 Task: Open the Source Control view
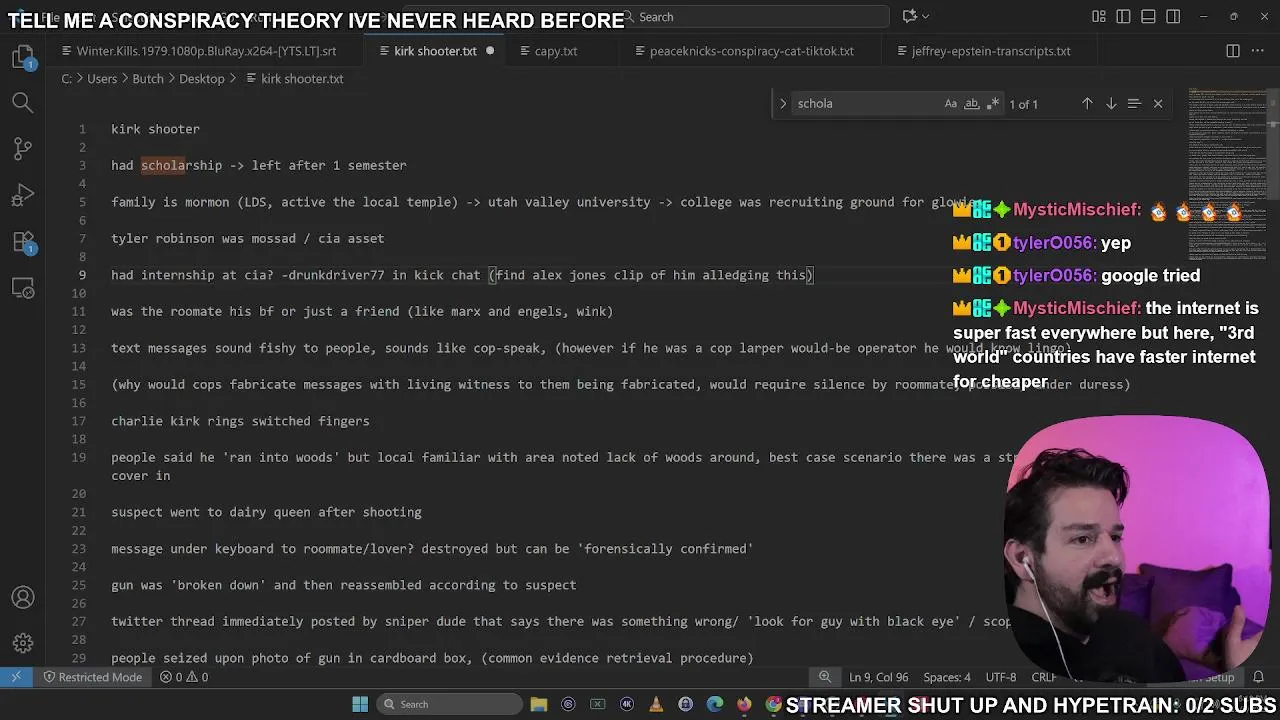tap(23, 148)
